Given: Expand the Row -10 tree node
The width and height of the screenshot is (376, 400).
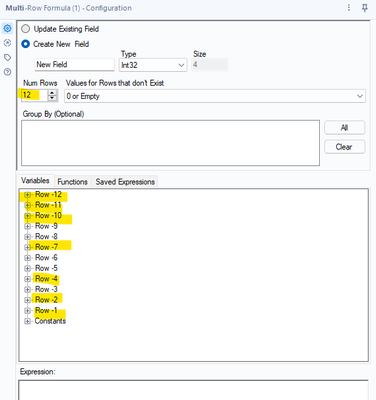Looking at the screenshot, I should pos(28,216).
